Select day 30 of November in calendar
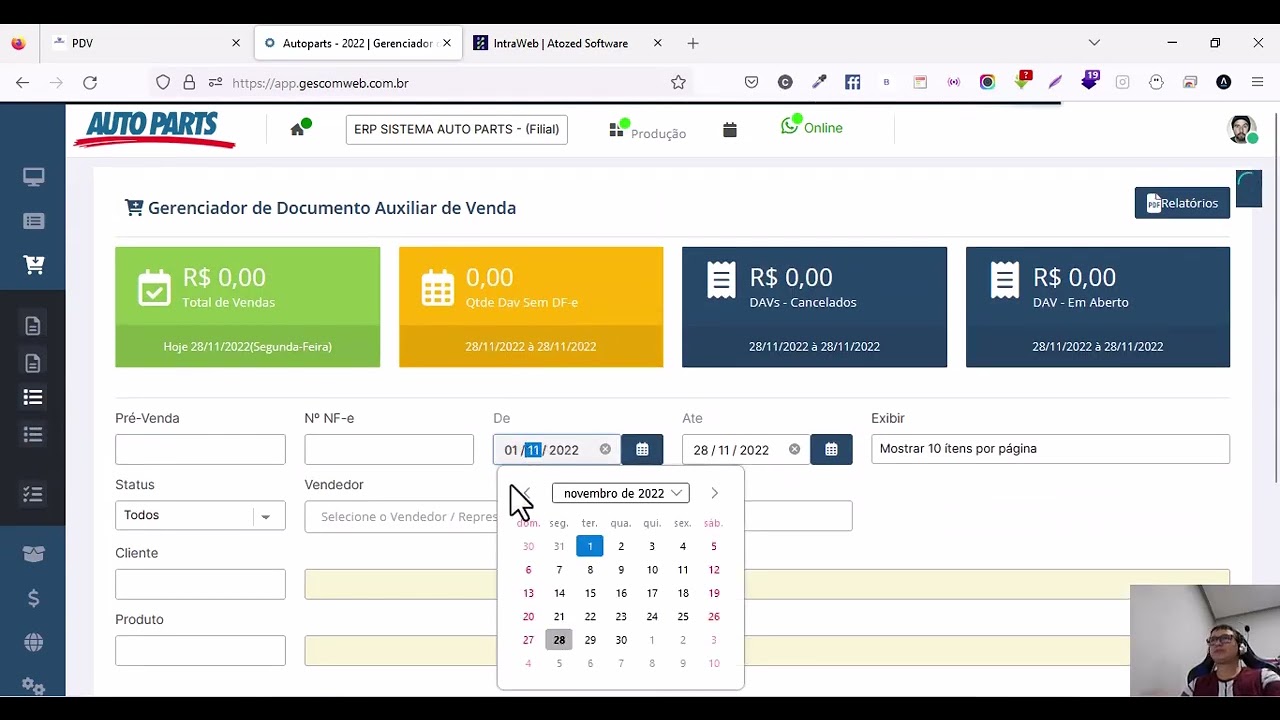The width and height of the screenshot is (1280, 720). tap(621, 640)
